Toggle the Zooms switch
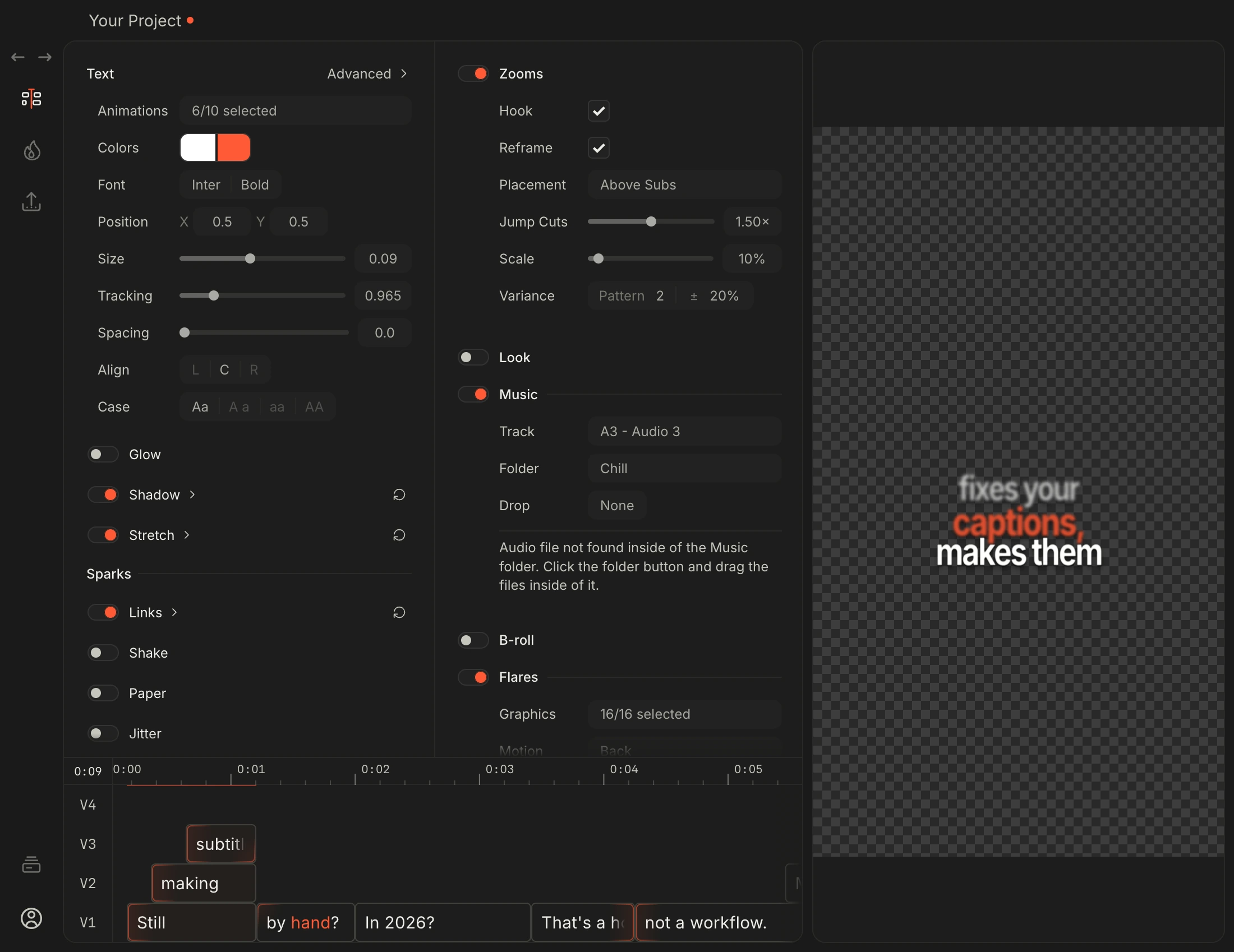The width and height of the screenshot is (1234, 952). [473, 73]
